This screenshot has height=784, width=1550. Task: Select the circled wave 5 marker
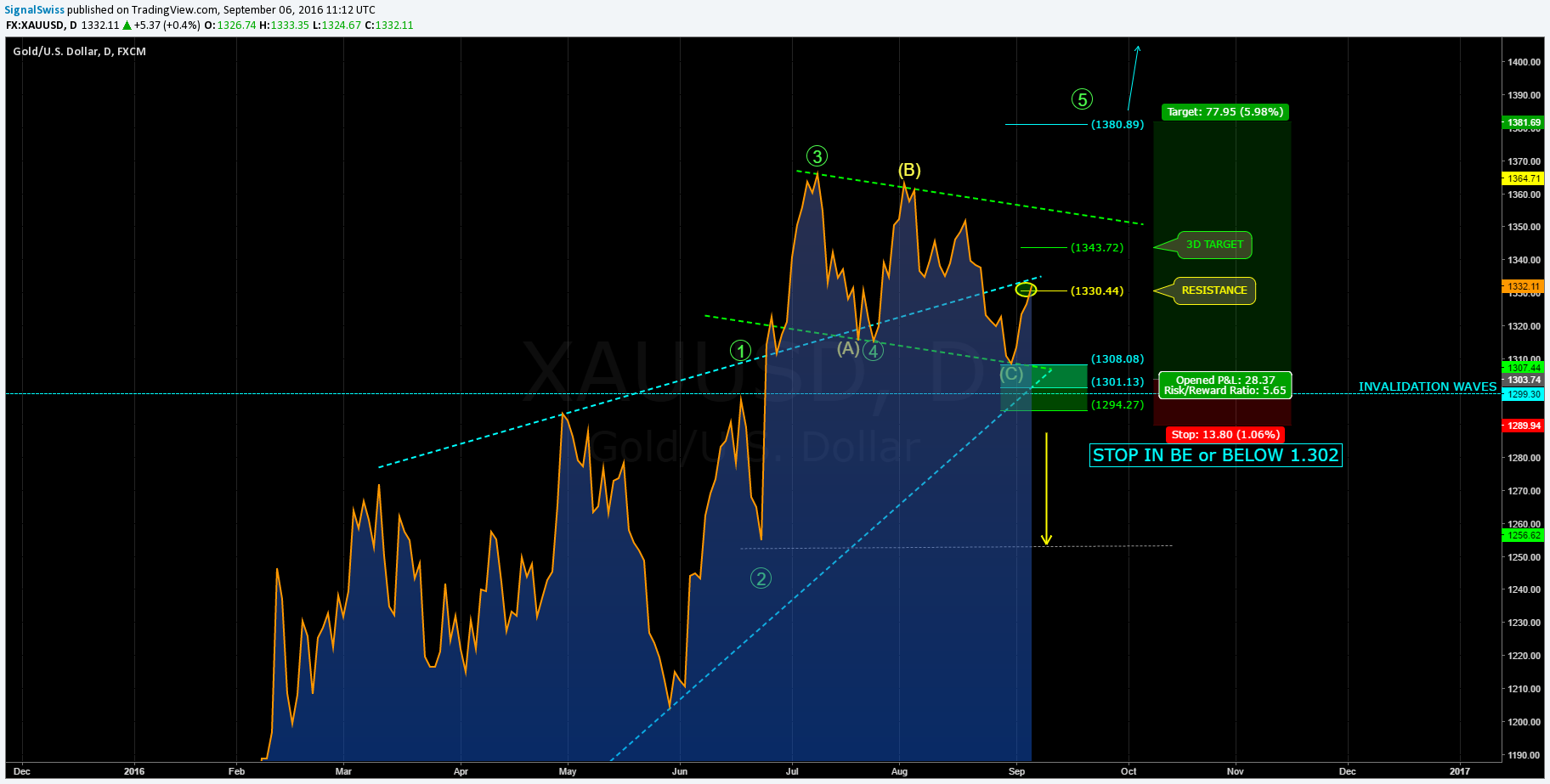1082,99
